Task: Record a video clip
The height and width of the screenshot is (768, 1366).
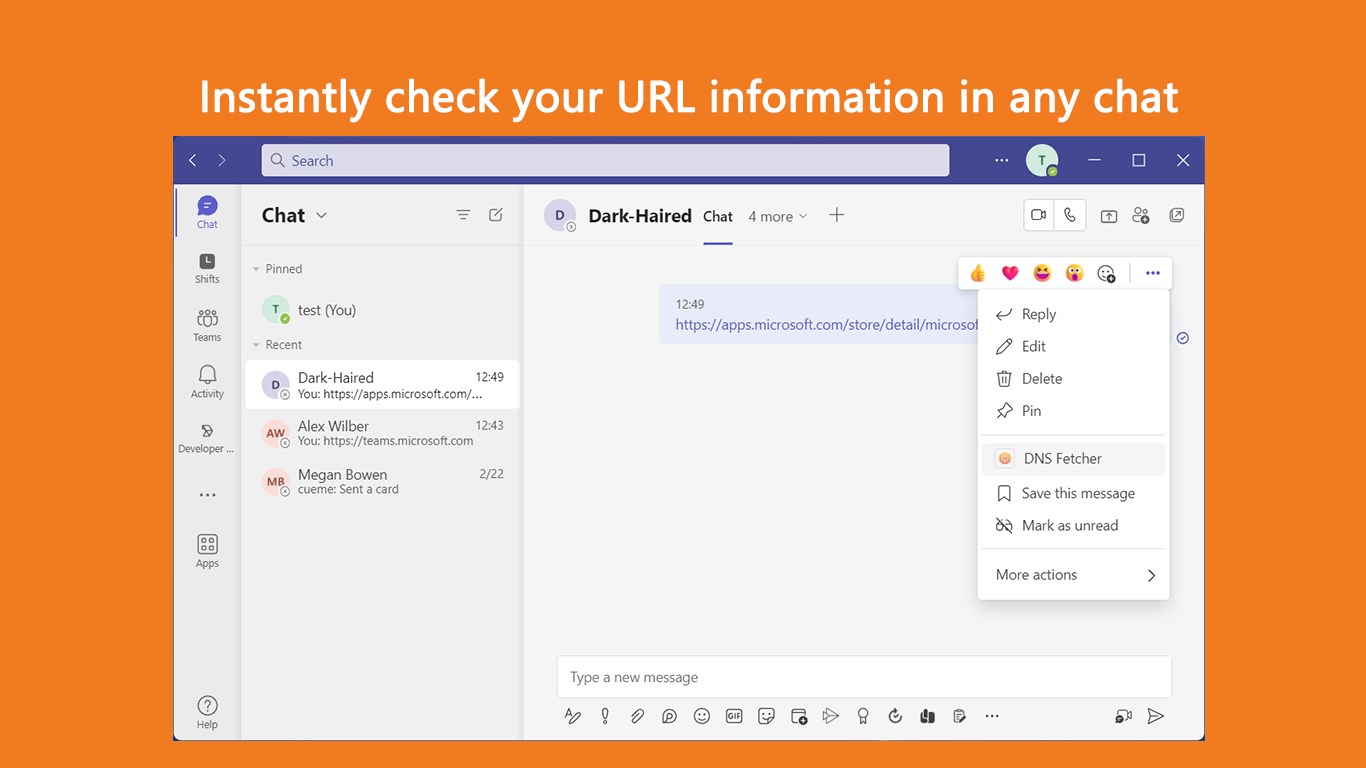Action: pyautogui.click(x=1124, y=716)
